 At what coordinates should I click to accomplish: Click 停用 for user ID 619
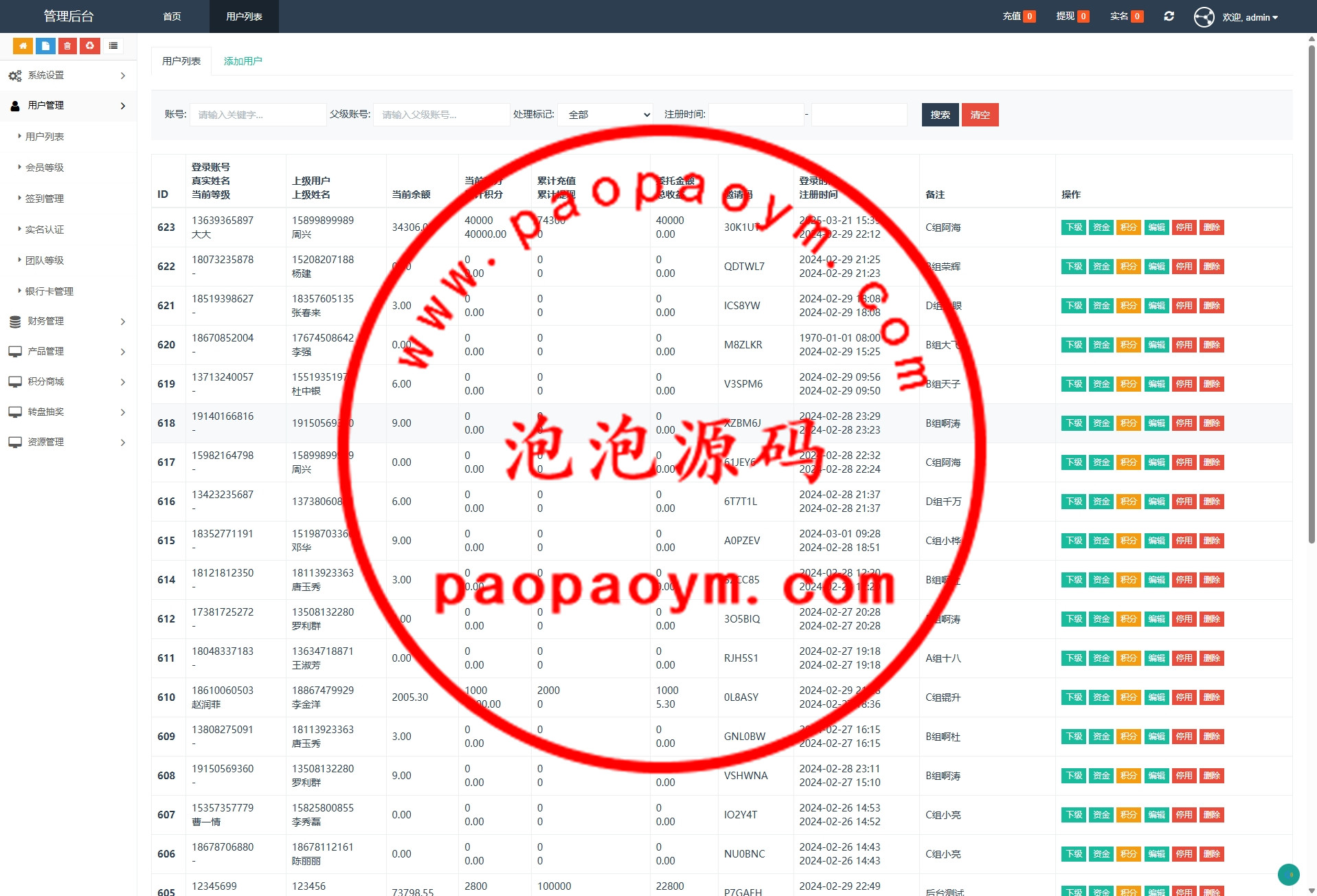pos(1184,384)
